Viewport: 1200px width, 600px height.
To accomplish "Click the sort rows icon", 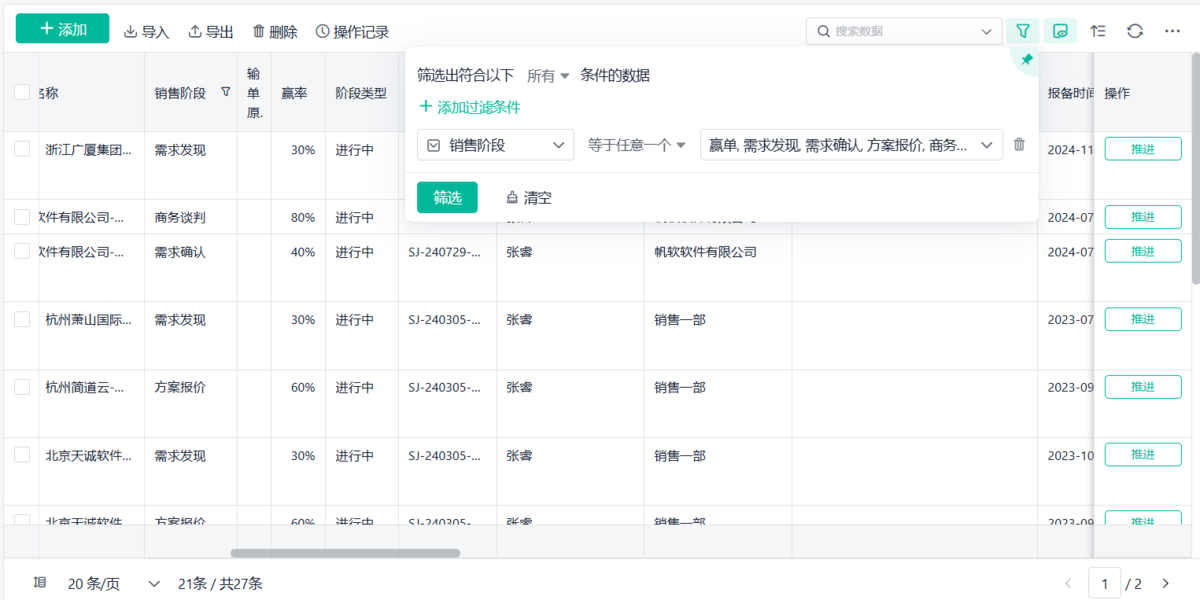I will coord(1098,31).
